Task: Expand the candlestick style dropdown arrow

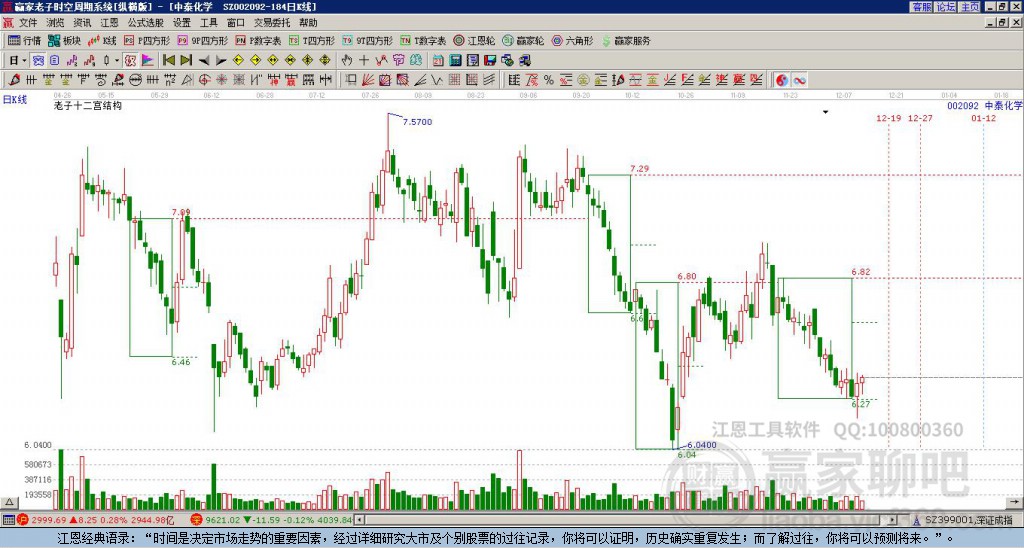Action: pos(117,61)
